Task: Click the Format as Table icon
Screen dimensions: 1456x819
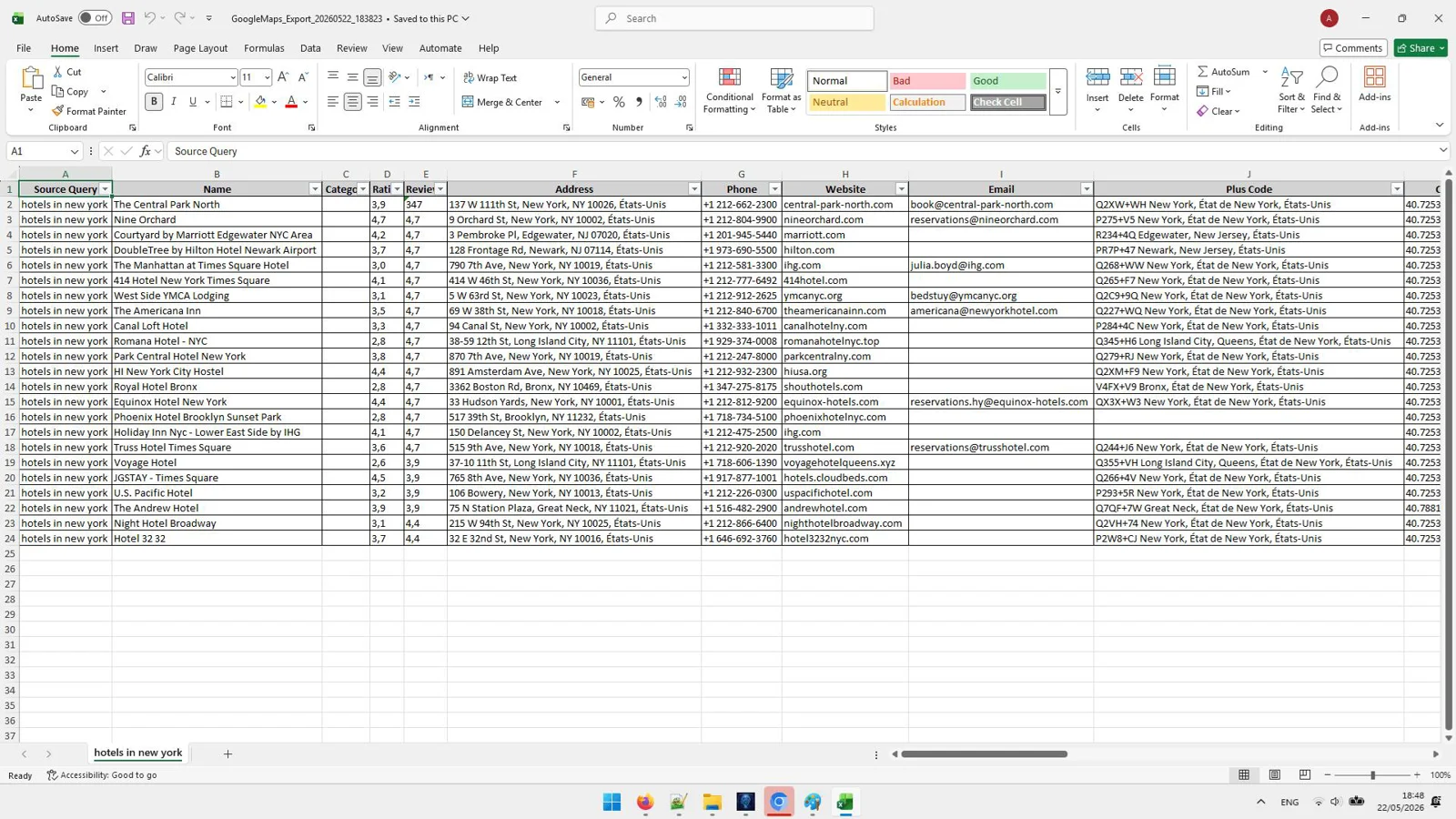Action: [781, 80]
